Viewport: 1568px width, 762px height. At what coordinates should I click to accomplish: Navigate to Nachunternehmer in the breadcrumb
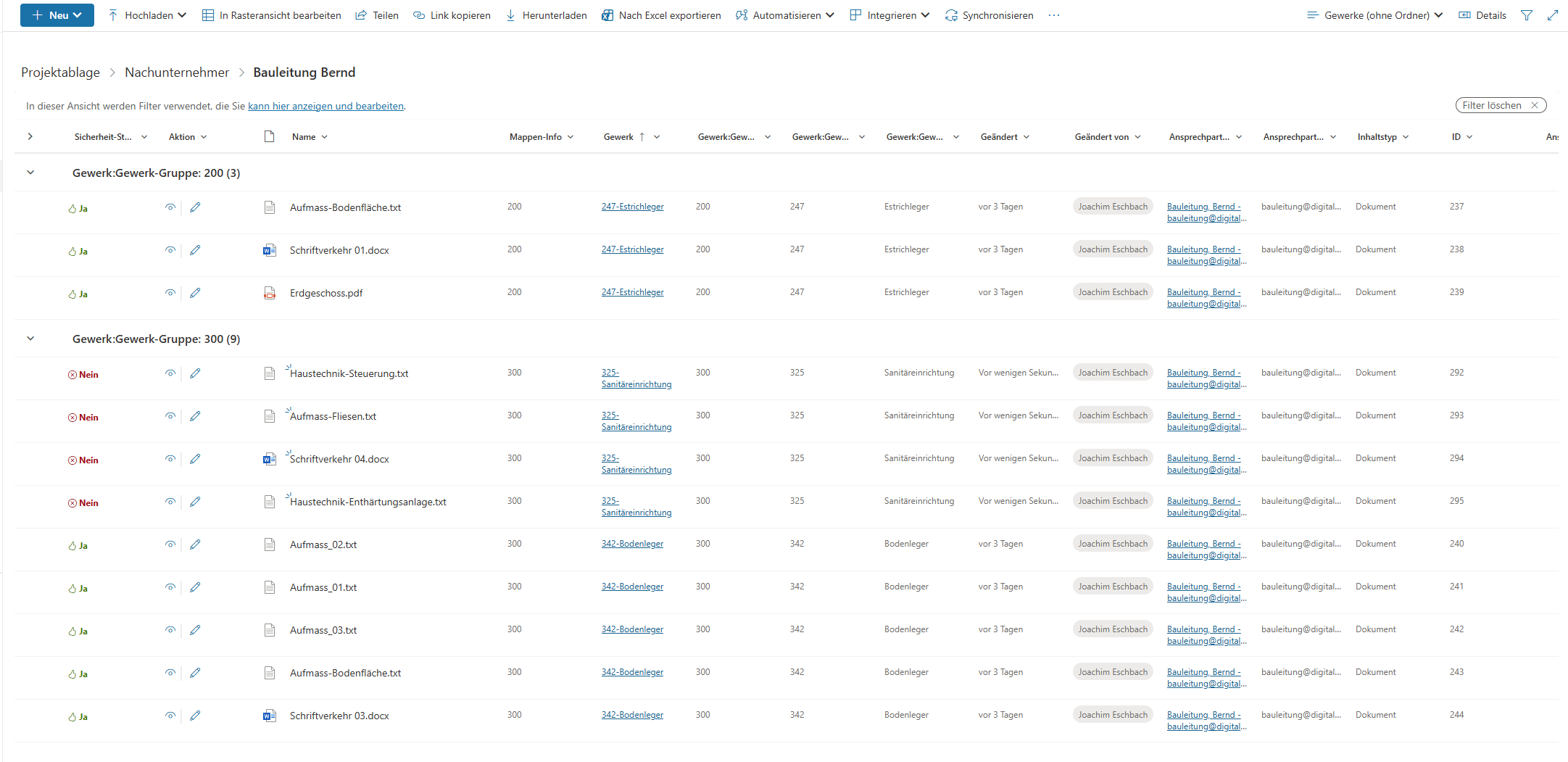click(177, 73)
